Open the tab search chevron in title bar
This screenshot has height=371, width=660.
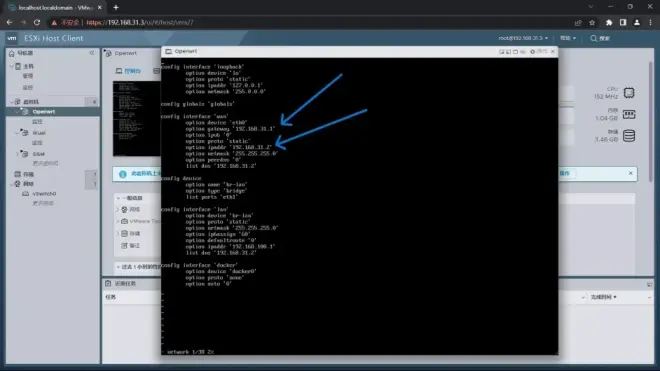[x=591, y=7]
